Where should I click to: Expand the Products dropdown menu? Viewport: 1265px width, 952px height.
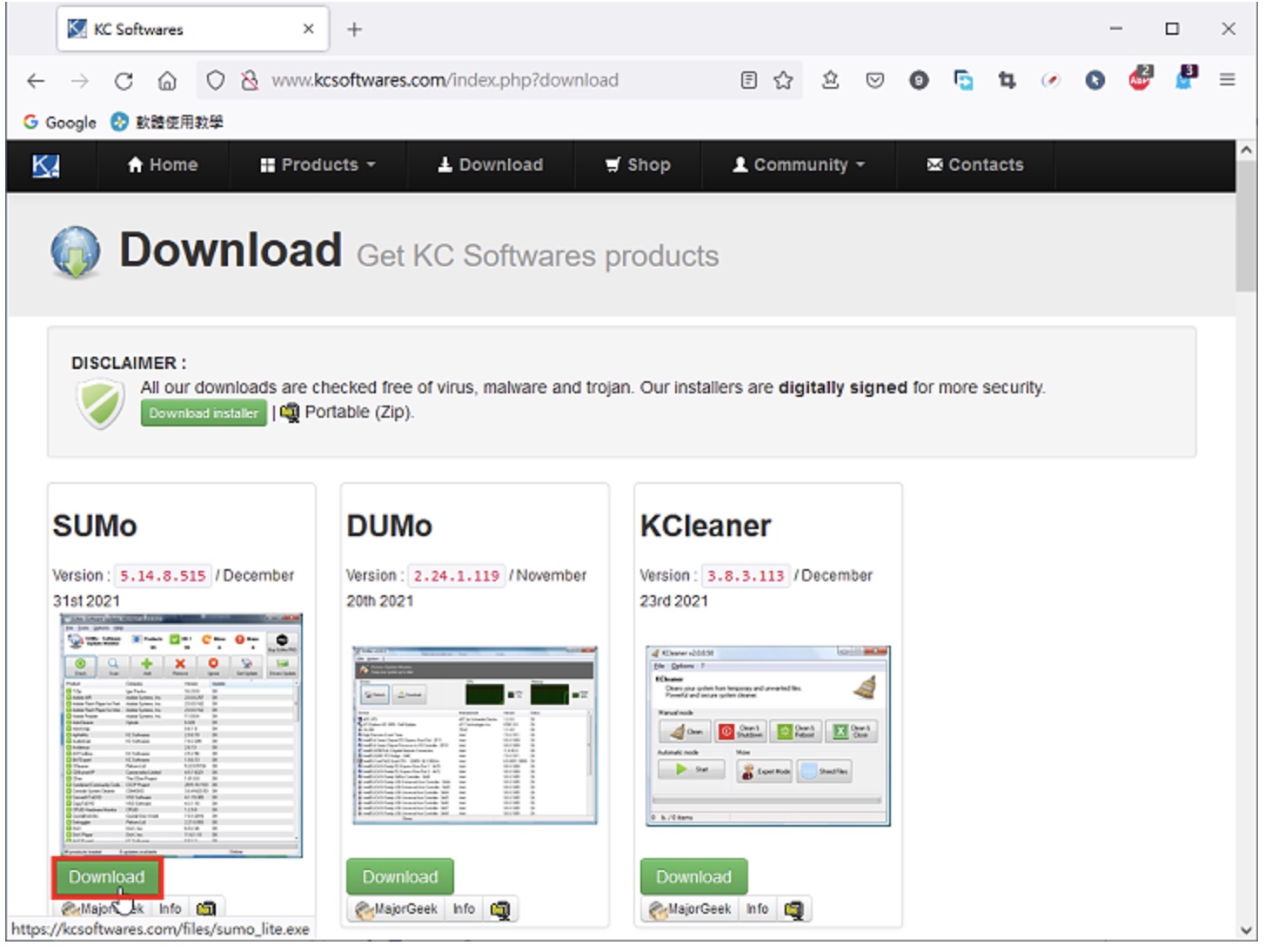click(318, 165)
